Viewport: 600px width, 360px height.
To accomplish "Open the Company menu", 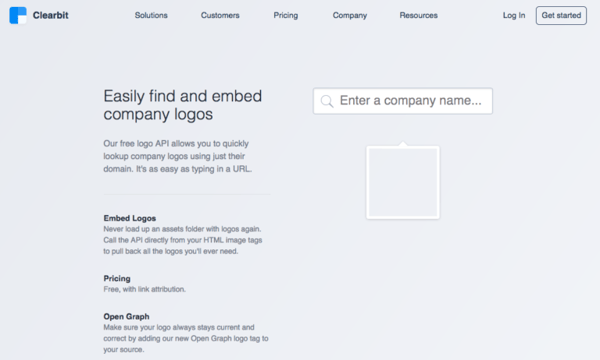I will (x=350, y=15).
